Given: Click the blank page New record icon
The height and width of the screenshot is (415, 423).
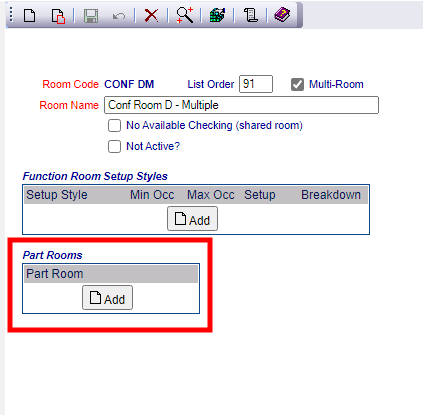Looking at the screenshot, I should pos(29,16).
